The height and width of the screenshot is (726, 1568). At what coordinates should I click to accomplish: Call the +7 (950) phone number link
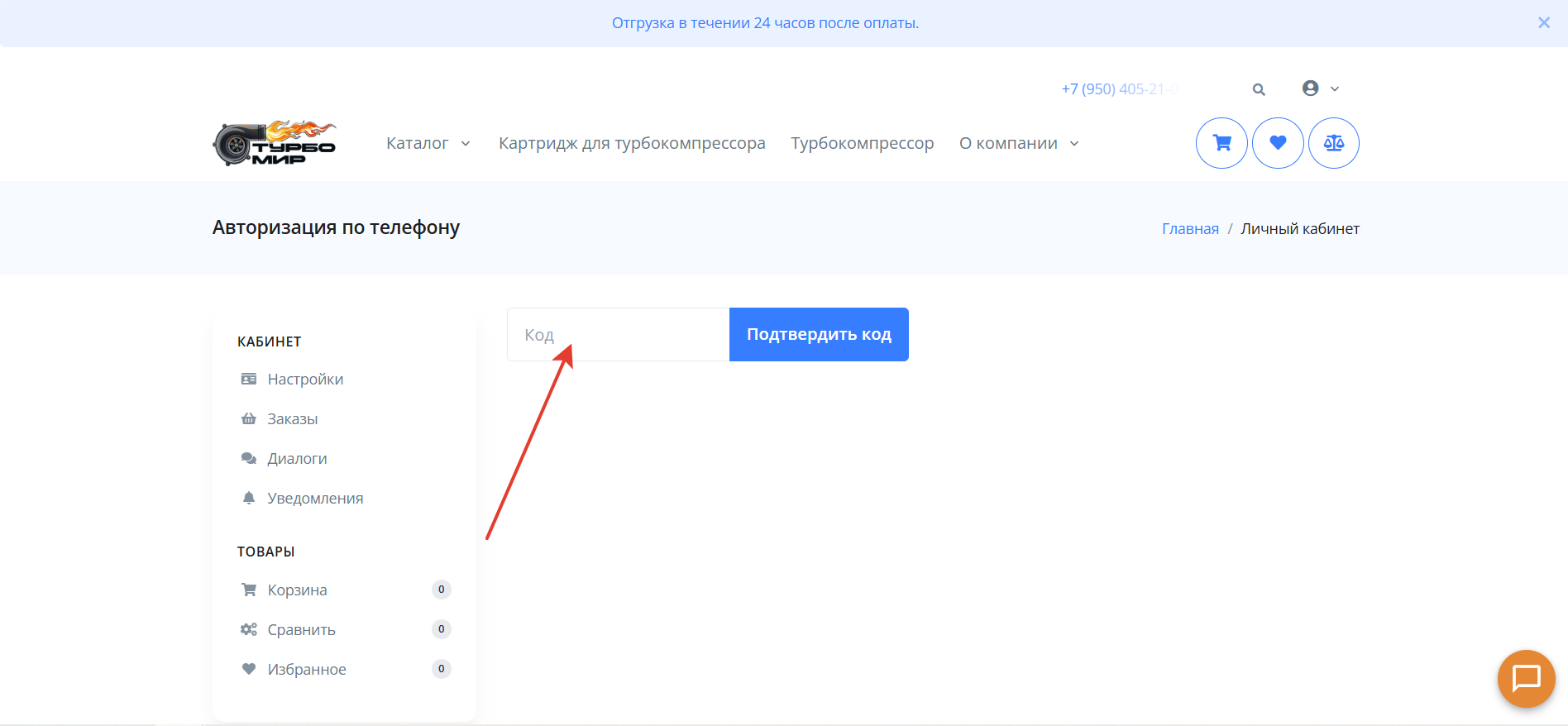[x=1120, y=89]
